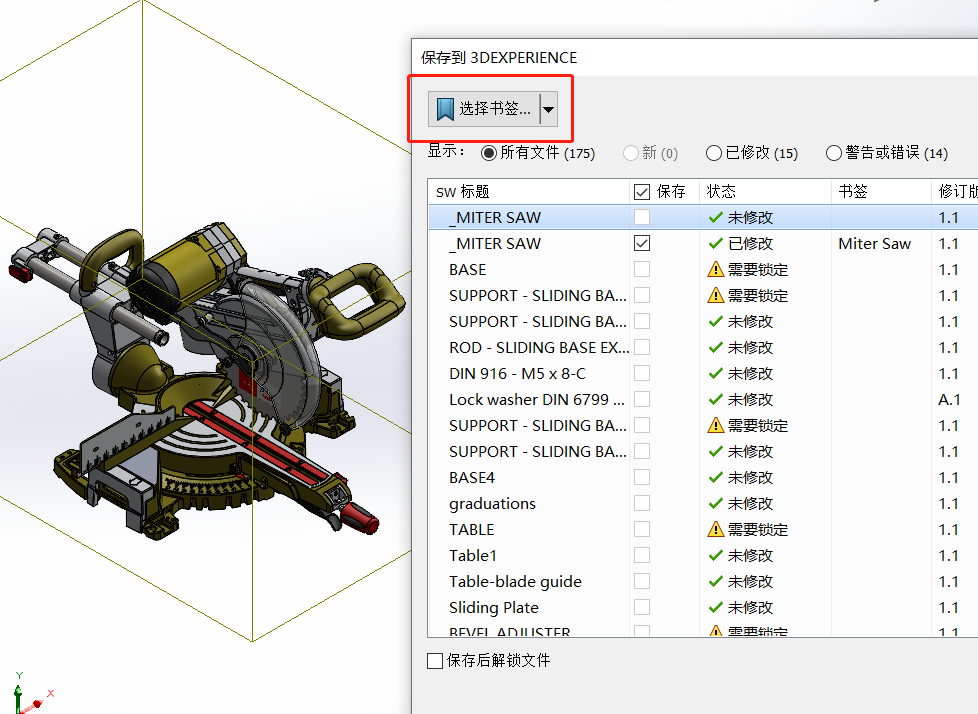Open the 选择书签 dropdown arrow
The height and width of the screenshot is (714, 978).
547,110
